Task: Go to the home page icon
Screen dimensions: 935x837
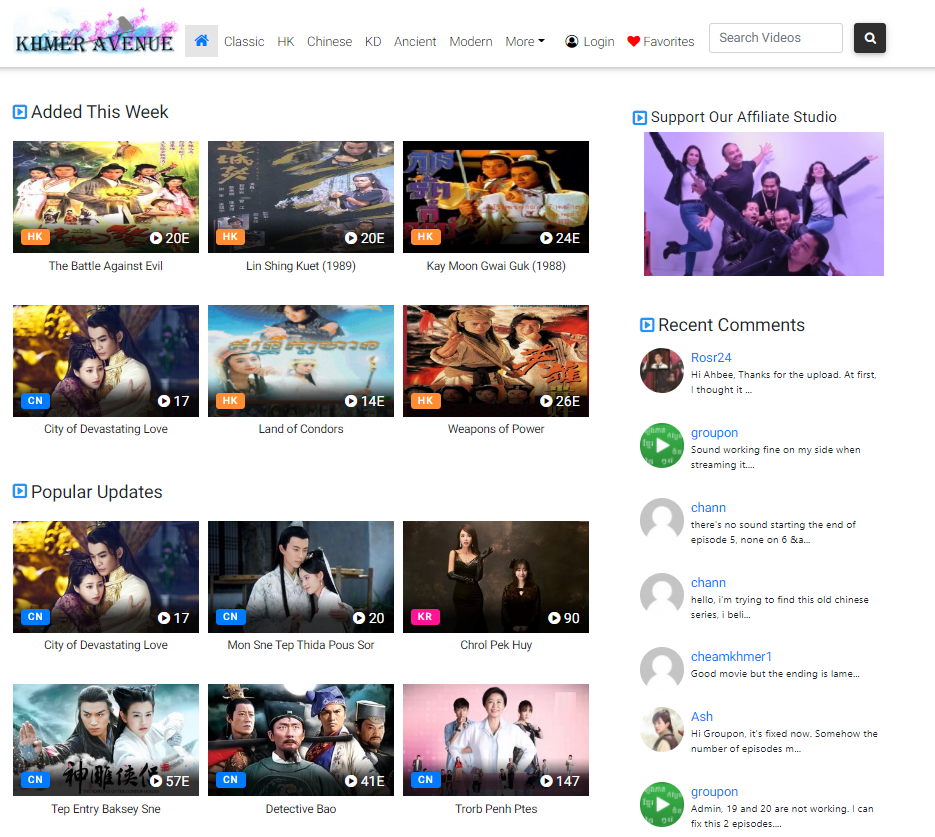Action: coord(202,41)
